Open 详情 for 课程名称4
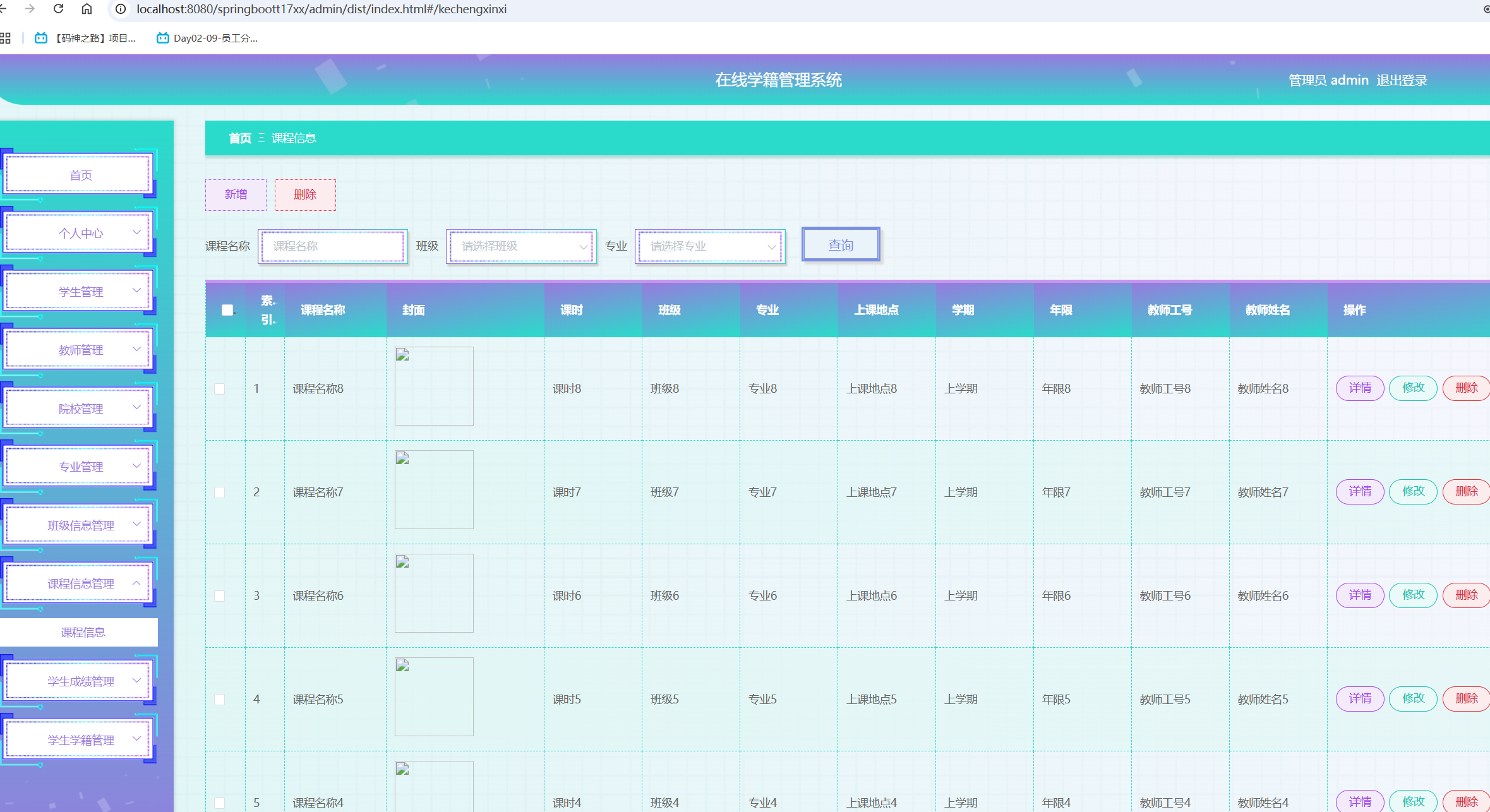The width and height of the screenshot is (1490, 812). coord(1360,801)
